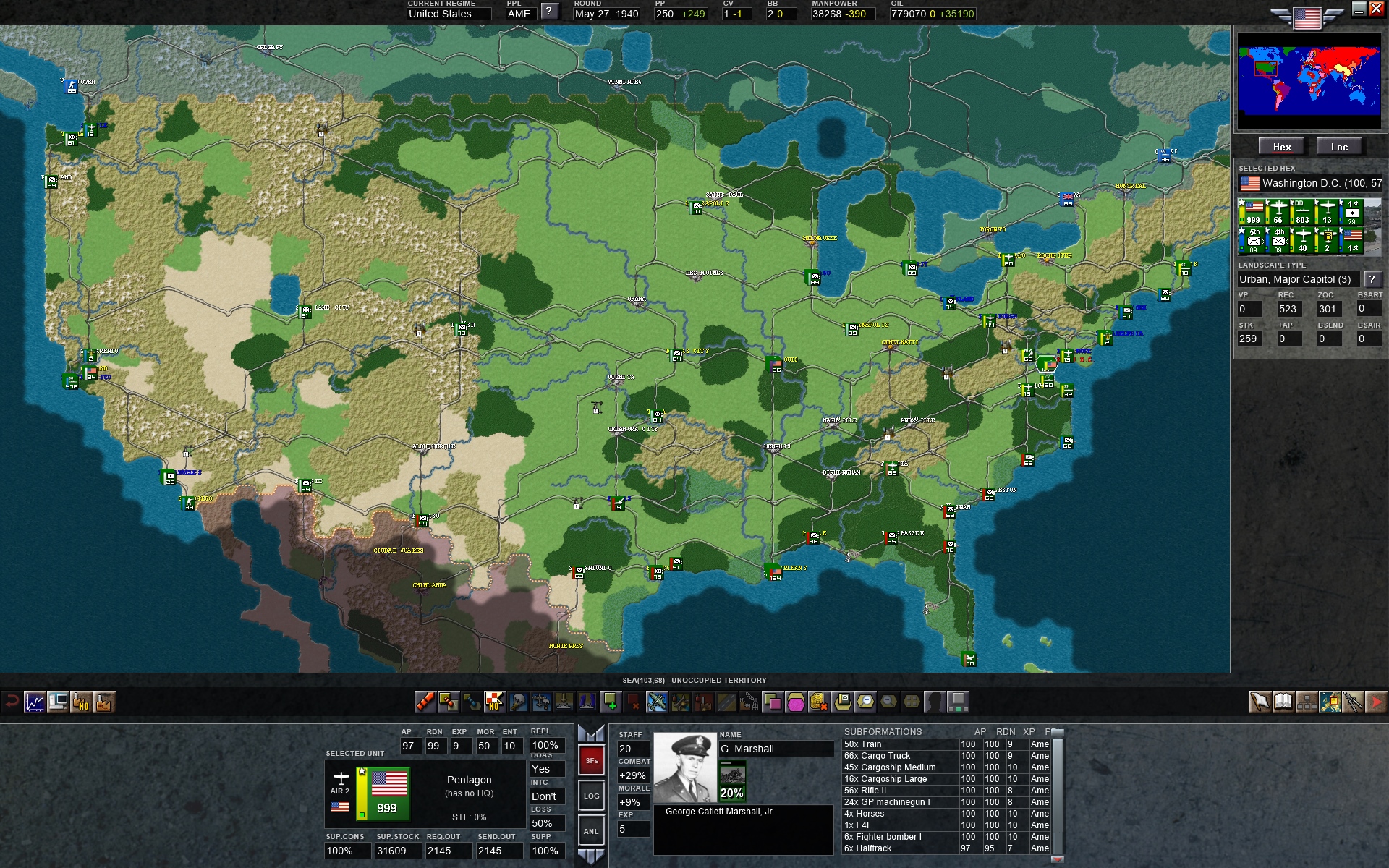Click the zoom in magnifier hex icon
Screen dimensions: 1389x868
coord(865,702)
